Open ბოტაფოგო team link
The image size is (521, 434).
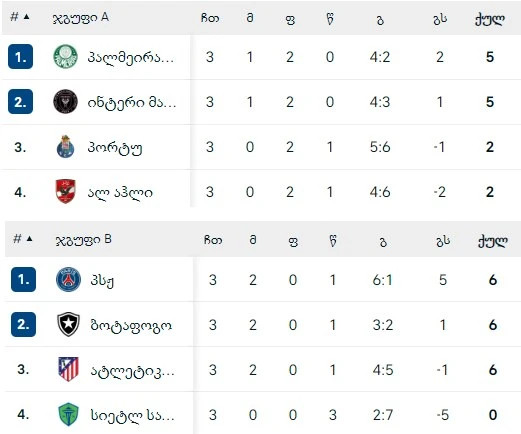(x=131, y=325)
